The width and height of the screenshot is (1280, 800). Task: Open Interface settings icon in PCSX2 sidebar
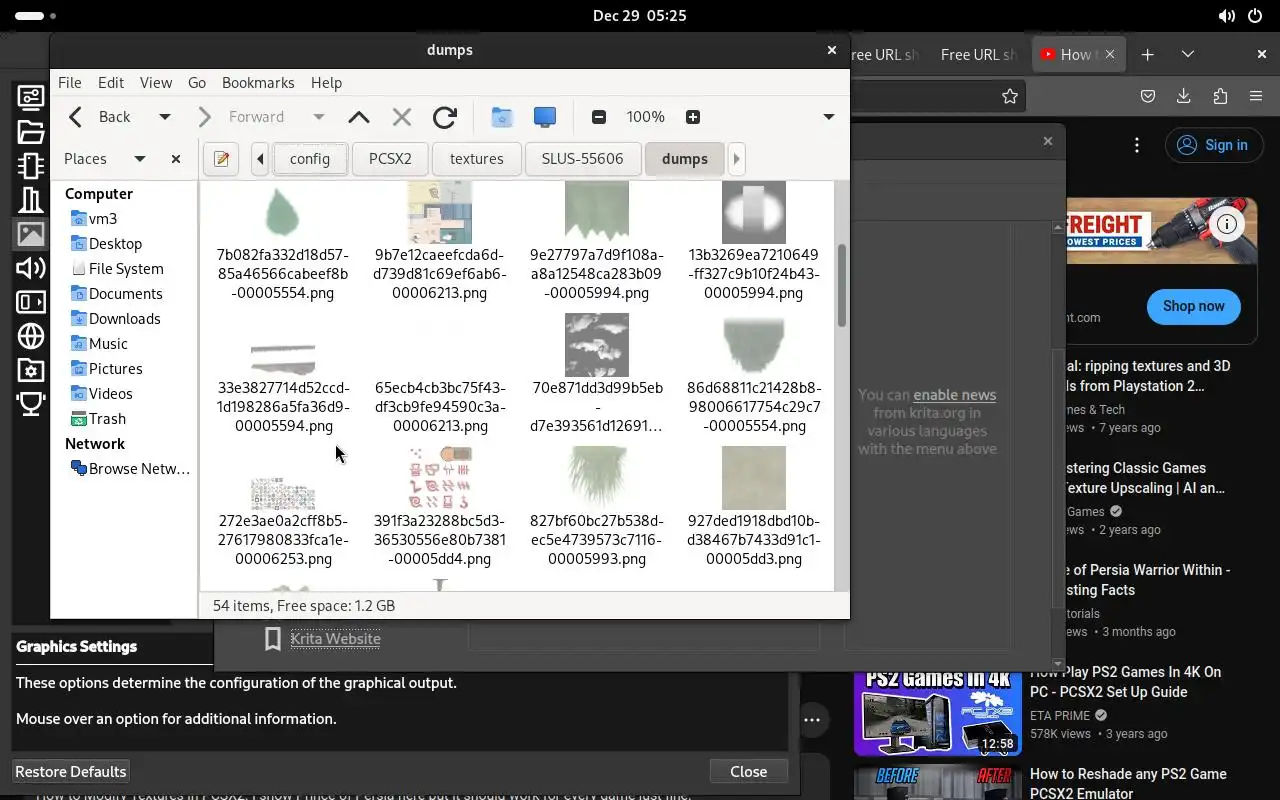click(x=31, y=97)
